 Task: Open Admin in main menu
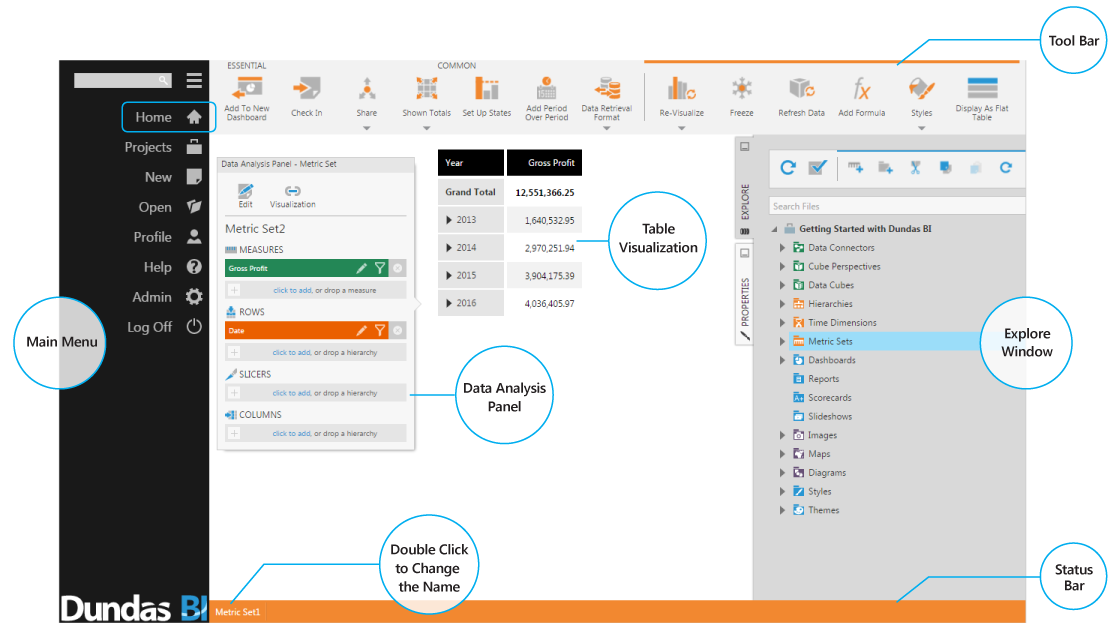point(167,297)
